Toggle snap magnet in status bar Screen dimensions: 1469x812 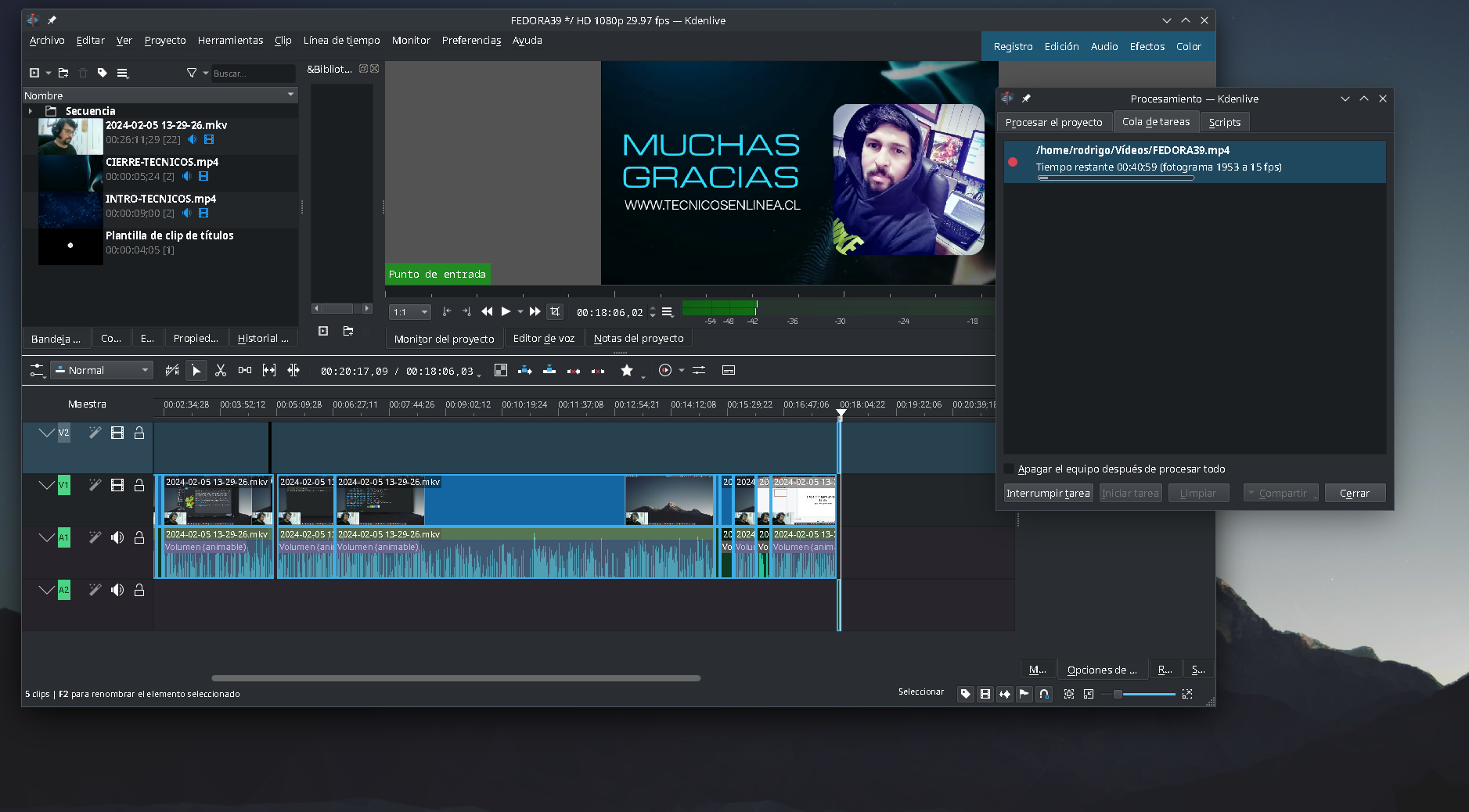point(1044,694)
